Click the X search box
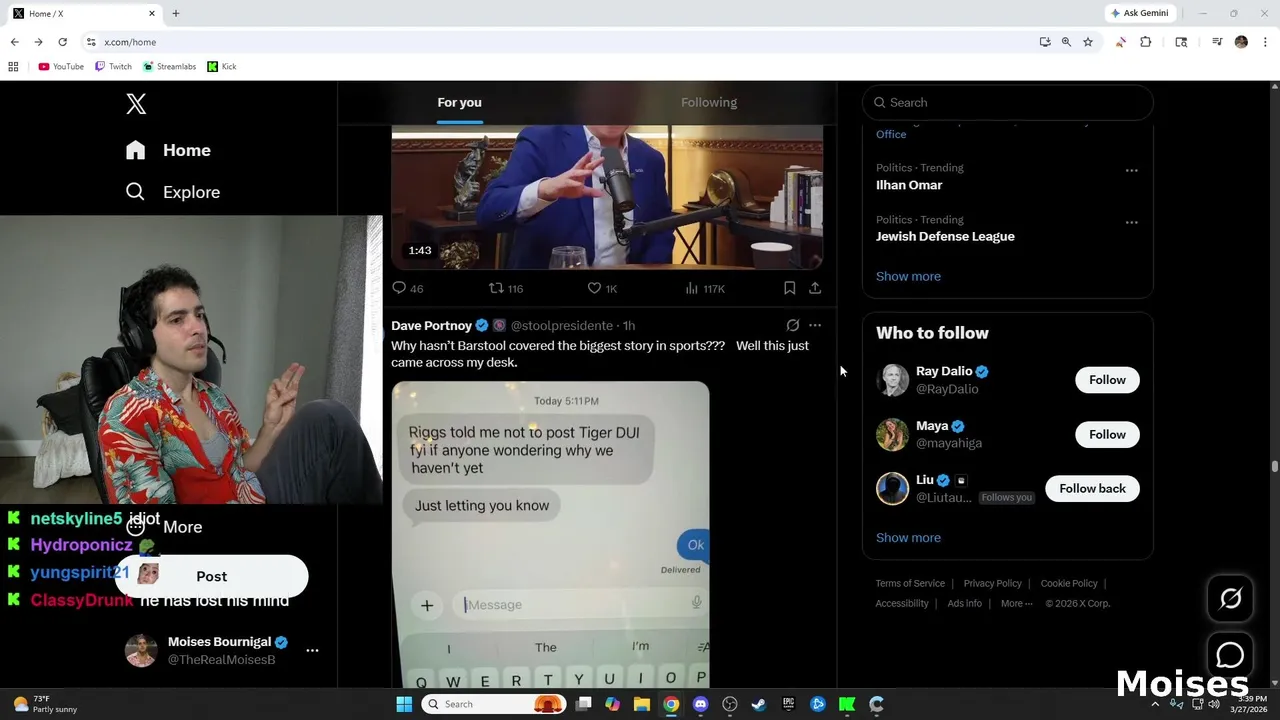Viewport: 1280px width, 720px height. coord(1008,102)
